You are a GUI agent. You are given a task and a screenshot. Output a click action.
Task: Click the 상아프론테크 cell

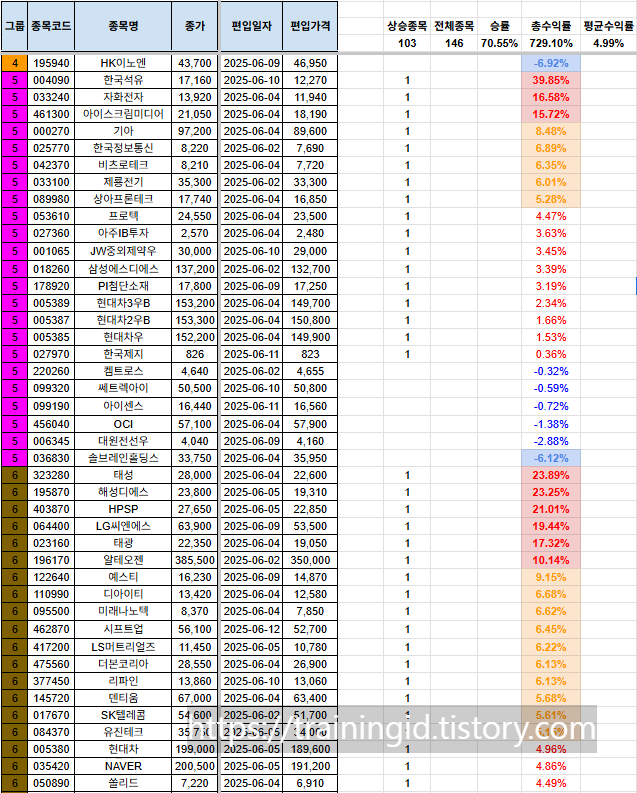[x=123, y=199]
